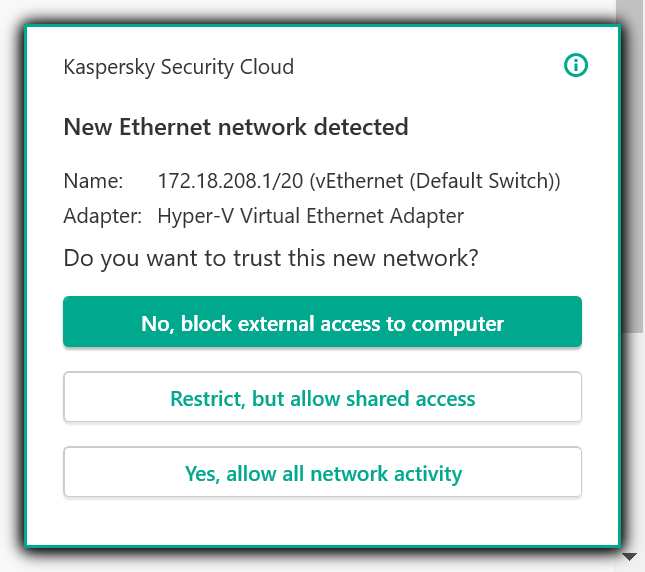Select Restrict, but allow shared access
645x572 pixels.
[322, 398]
